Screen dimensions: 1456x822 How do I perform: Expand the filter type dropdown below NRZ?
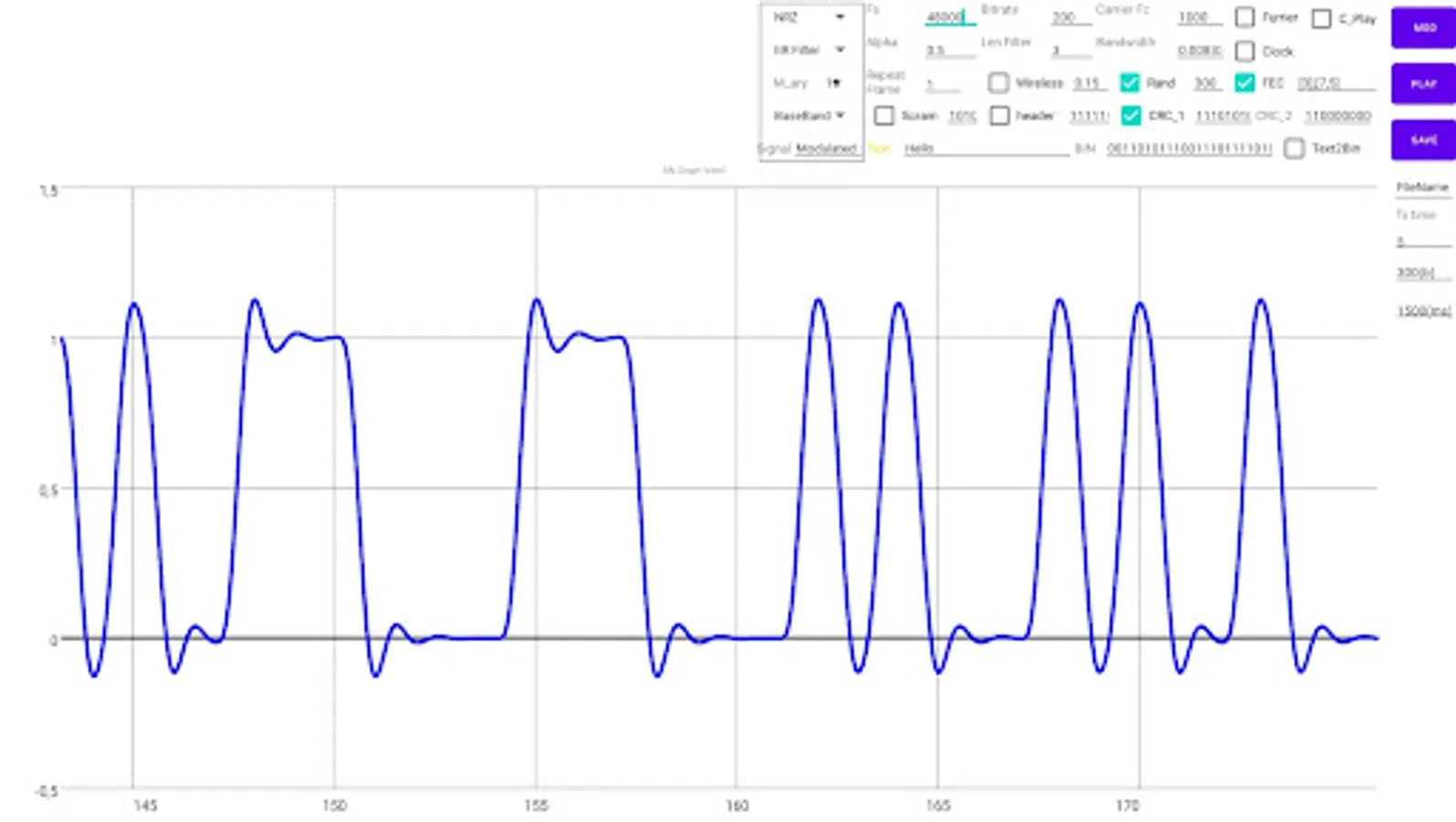pyautogui.click(x=809, y=50)
